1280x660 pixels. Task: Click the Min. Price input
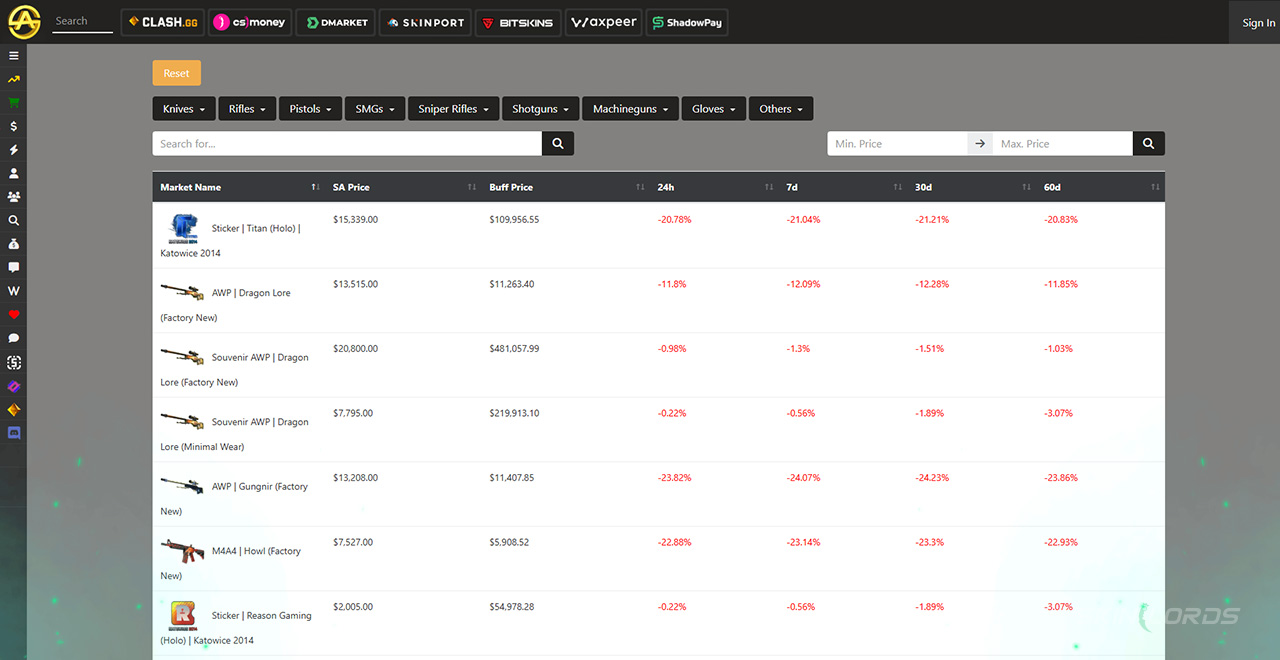click(897, 144)
